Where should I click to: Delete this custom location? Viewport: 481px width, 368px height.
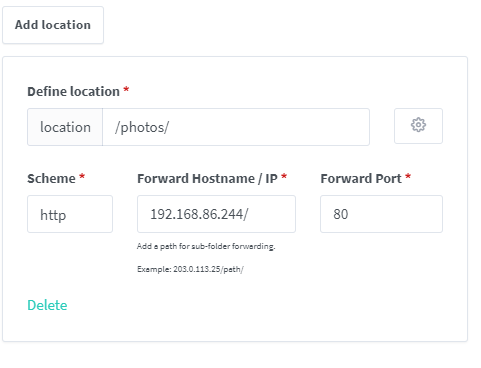click(x=47, y=305)
